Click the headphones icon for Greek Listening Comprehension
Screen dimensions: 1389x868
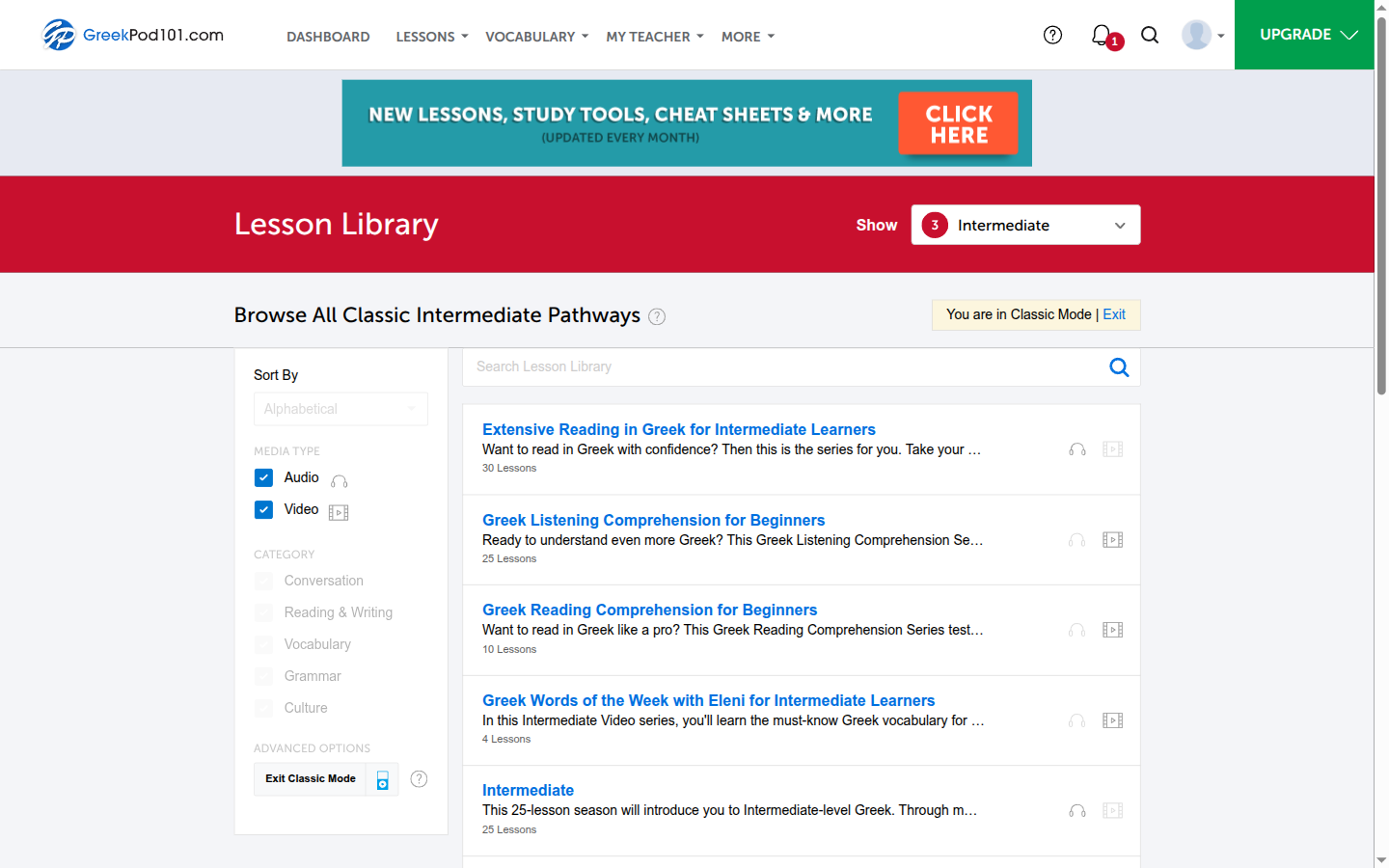pos(1077,540)
